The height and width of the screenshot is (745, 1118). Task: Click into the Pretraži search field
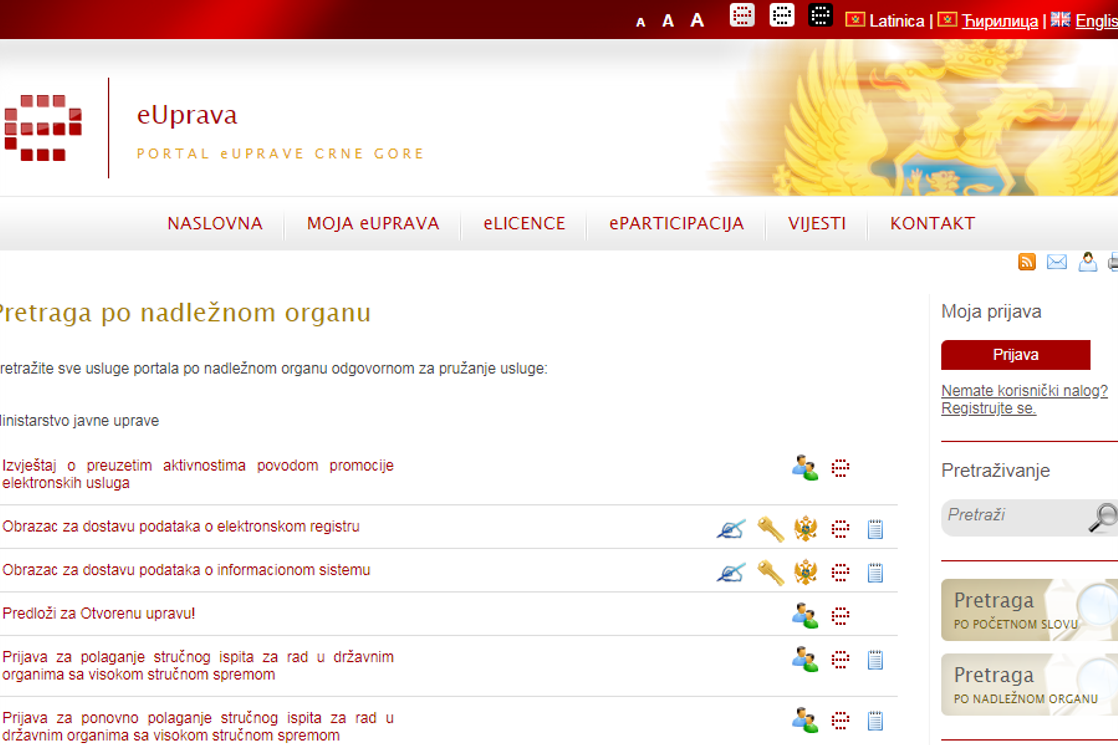coord(1010,516)
